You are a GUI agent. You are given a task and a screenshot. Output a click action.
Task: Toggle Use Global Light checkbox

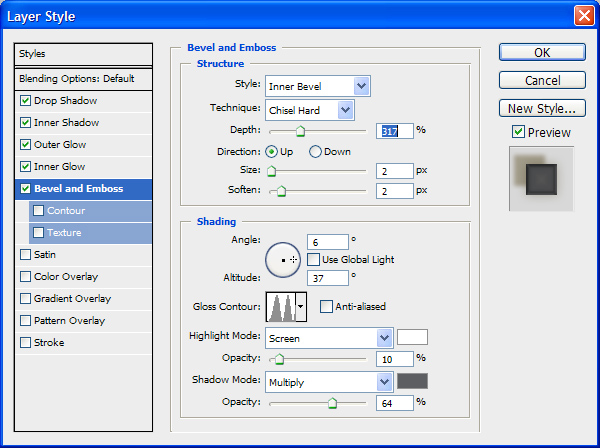coord(314,260)
